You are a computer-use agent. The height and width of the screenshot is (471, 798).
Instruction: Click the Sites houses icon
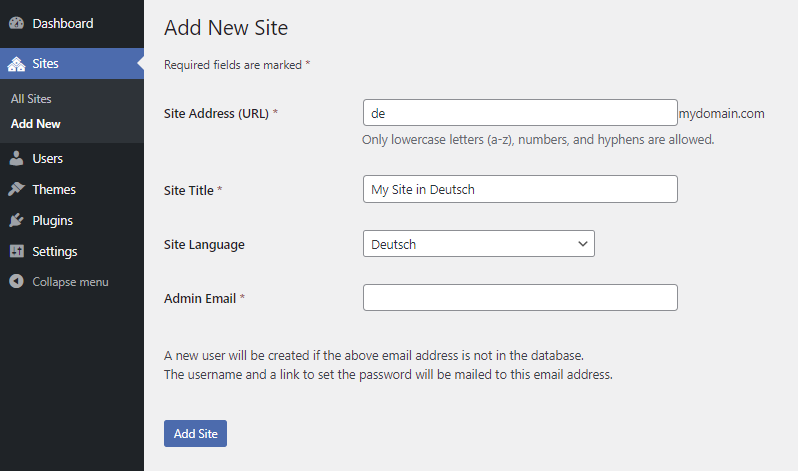[16, 64]
